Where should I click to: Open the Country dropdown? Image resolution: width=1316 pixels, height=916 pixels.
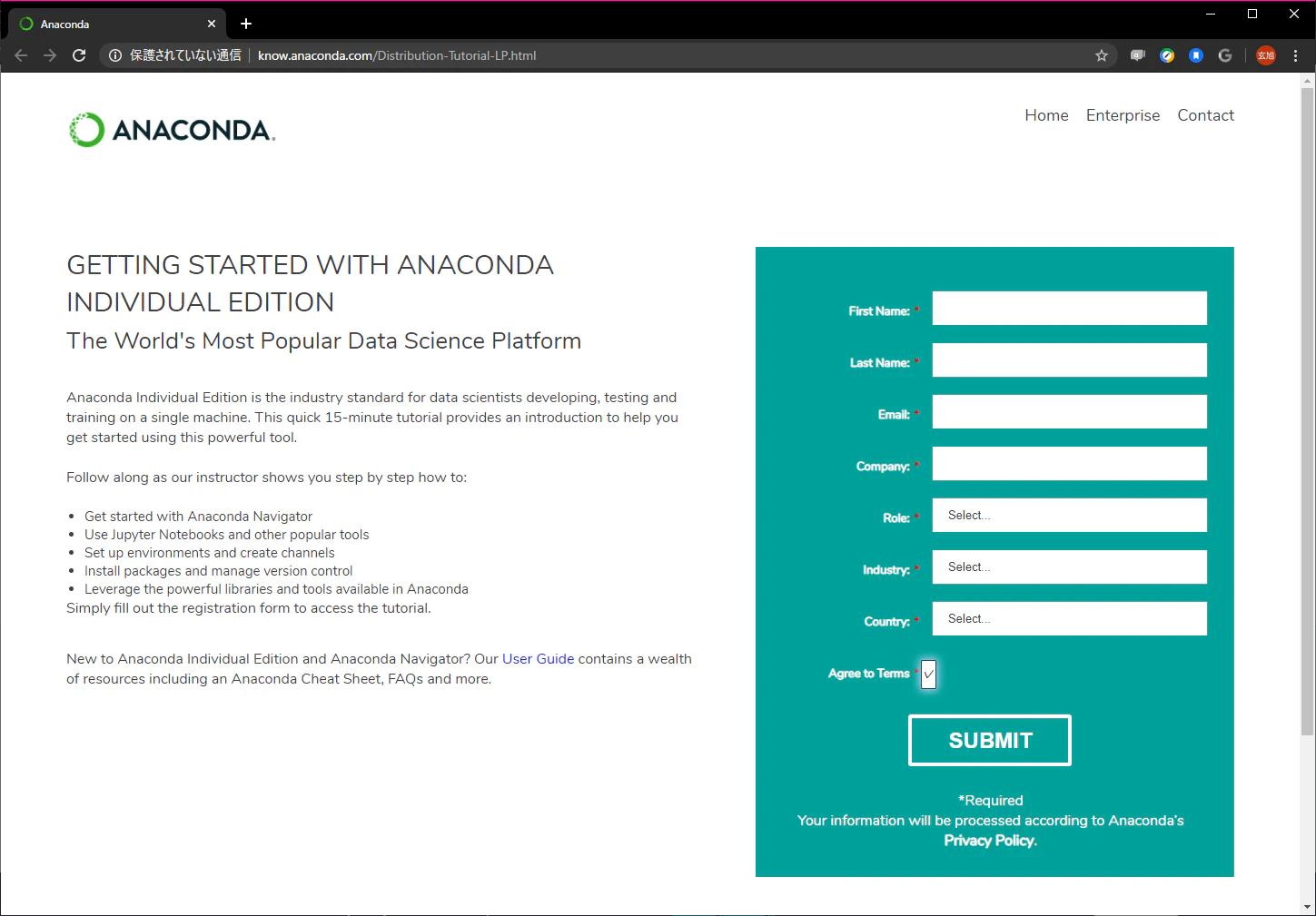pos(1070,618)
